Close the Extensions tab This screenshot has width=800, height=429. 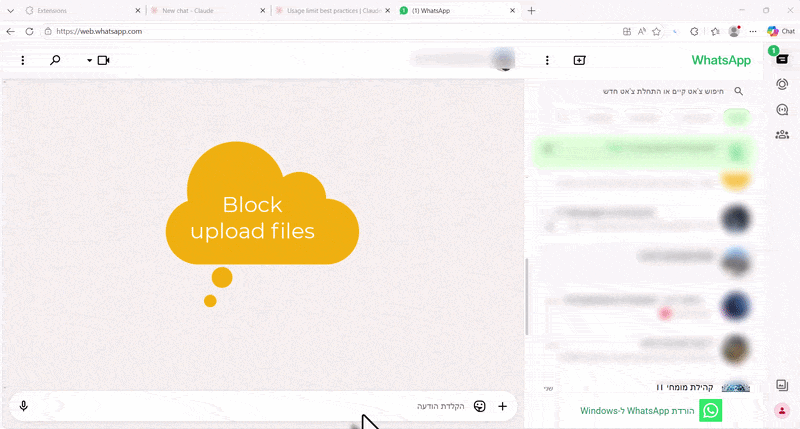click(x=138, y=11)
